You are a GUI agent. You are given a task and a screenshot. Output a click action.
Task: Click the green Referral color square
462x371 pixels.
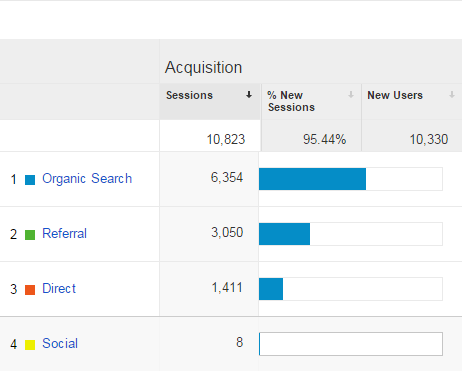click(x=30, y=235)
